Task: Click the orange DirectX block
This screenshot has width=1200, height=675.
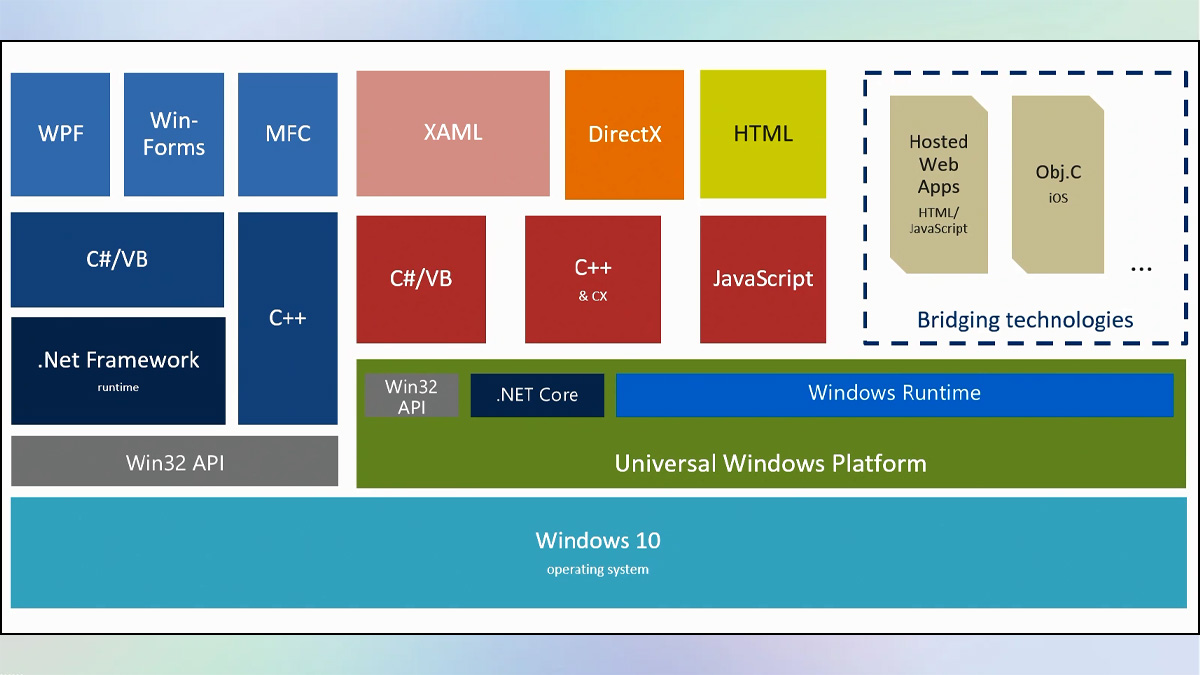Action: tap(624, 135)
